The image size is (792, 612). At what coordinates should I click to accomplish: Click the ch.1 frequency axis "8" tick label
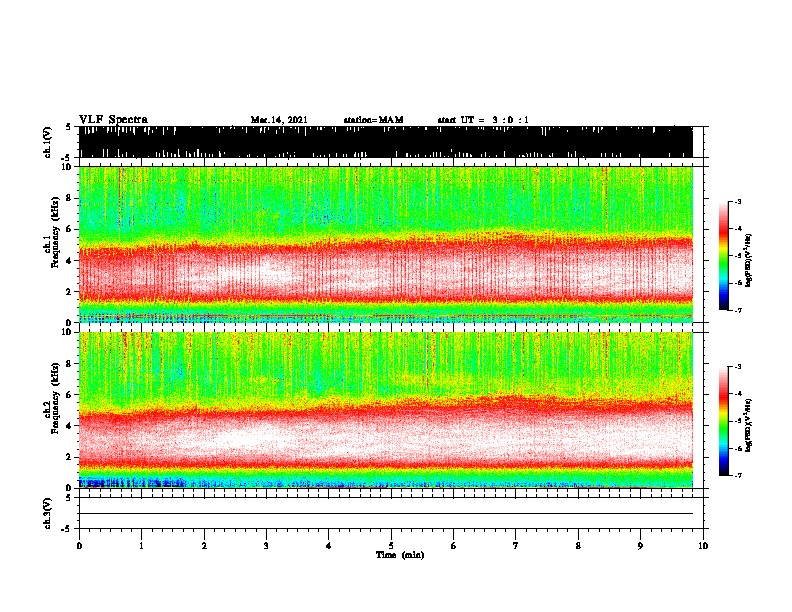[x=70, y=198]
